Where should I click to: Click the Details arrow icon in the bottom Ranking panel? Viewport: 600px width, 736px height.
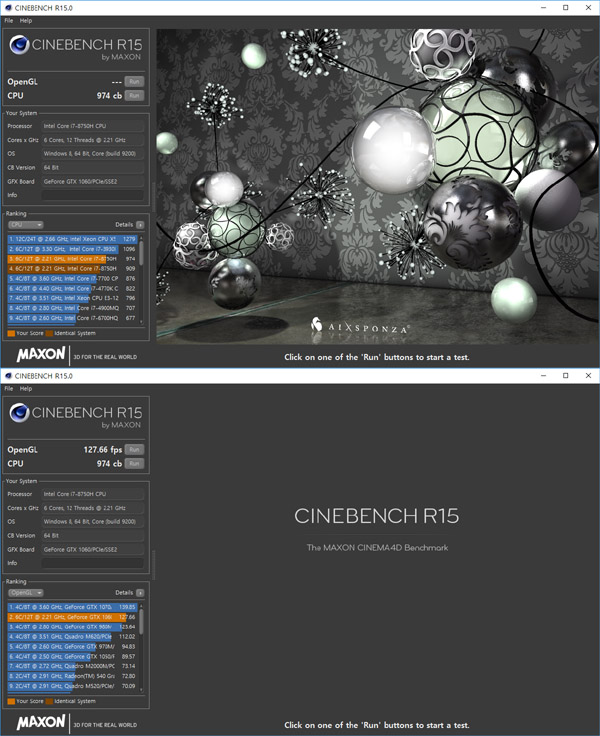[x=140, y=593]
